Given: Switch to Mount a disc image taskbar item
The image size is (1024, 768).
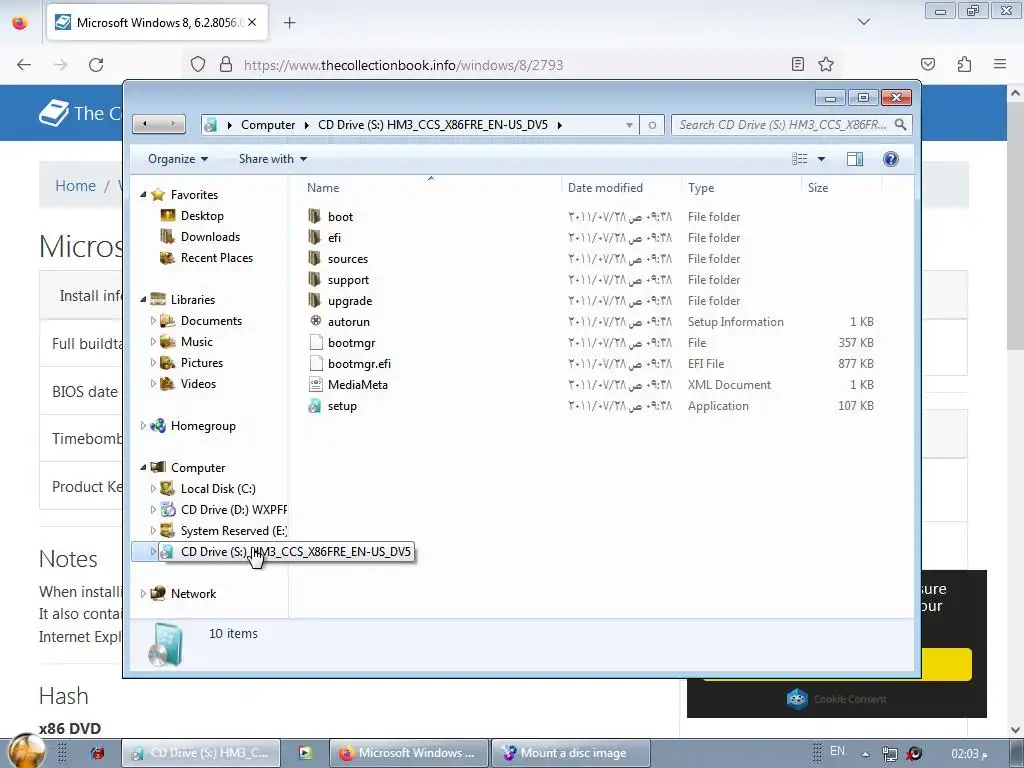Looking at the screenshot, I should coord(571,753).
